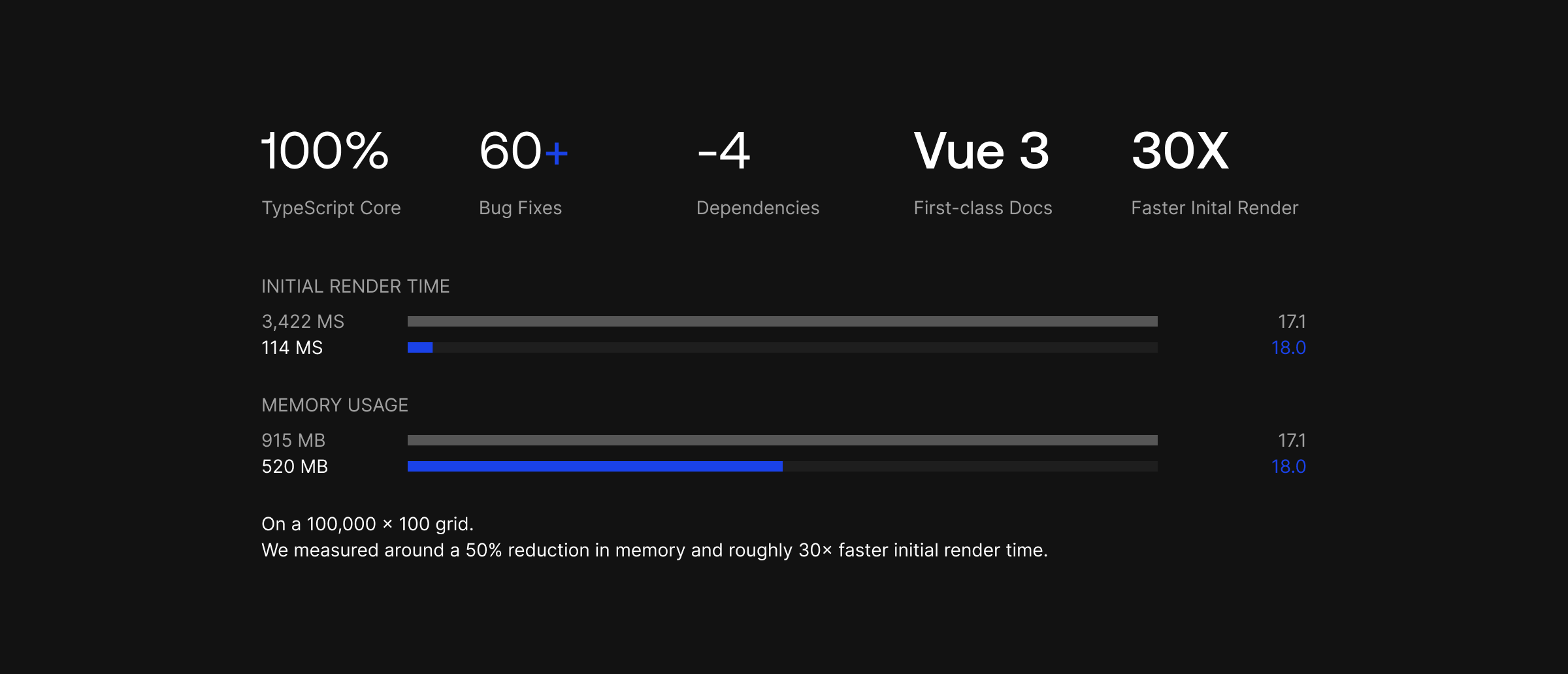Image resolution: width=1568 pixels, height=674 pixels.
Task: Click the MEMORY USAGE heading
Action: pyautogui.click(x=335, y=405)
